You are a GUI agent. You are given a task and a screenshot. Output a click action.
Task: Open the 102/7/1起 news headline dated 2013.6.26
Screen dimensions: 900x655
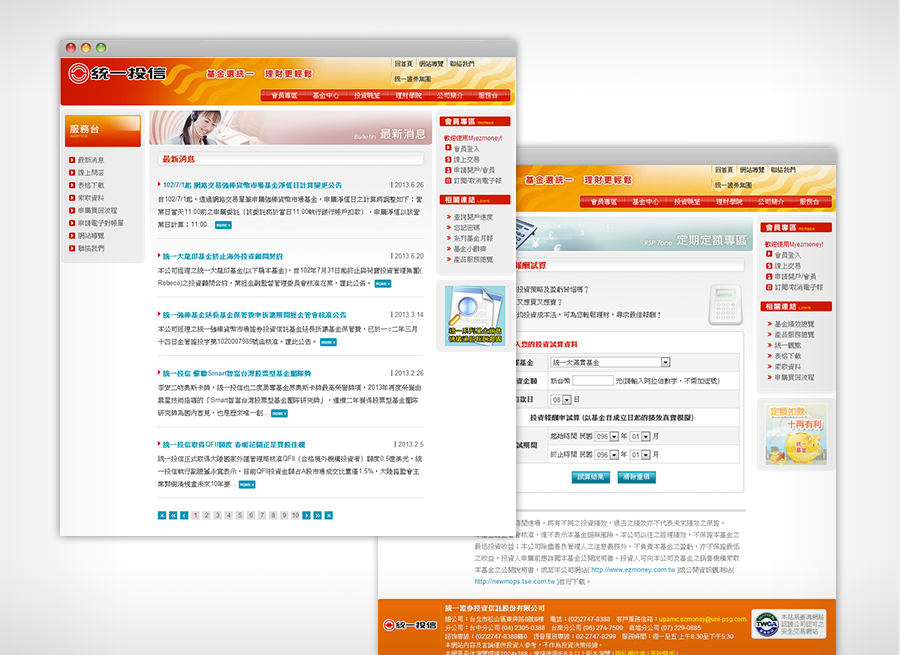[x=252, y=185]
